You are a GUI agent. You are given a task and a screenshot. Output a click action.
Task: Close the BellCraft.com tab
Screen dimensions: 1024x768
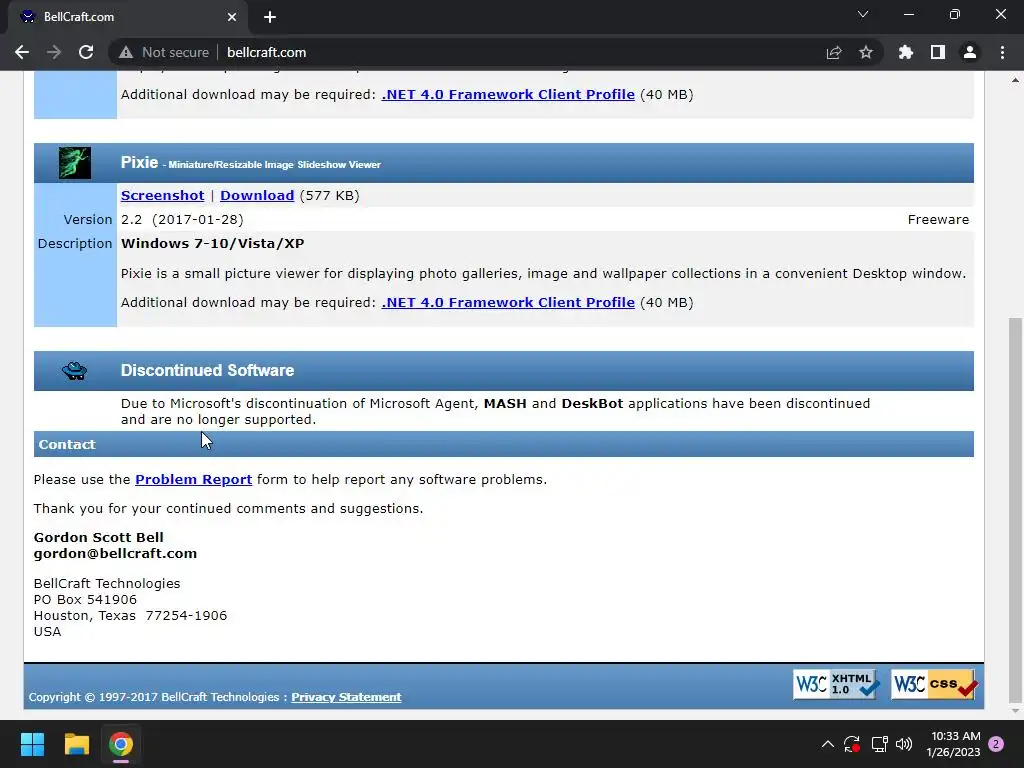232,17
